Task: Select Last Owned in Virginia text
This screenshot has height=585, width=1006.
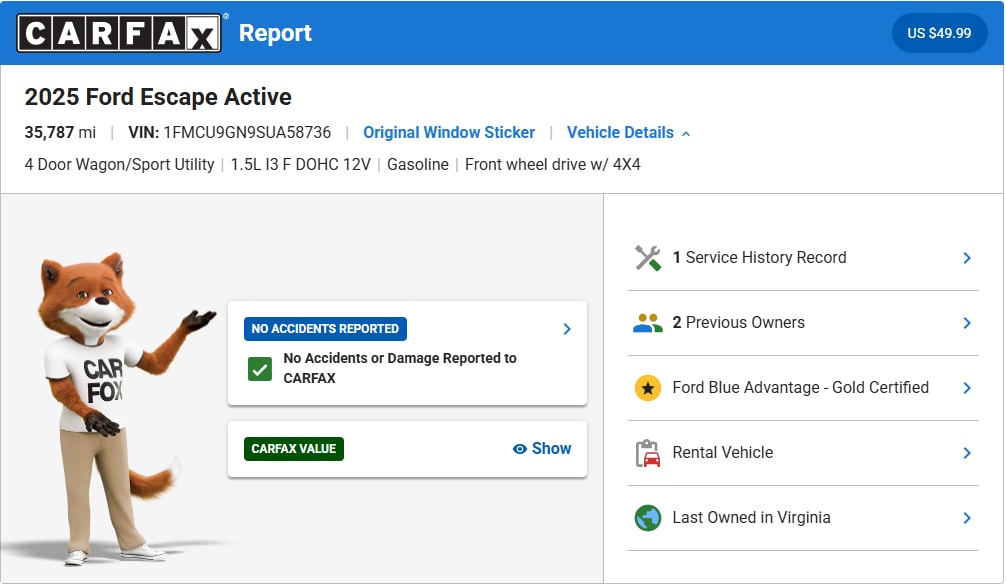Action: pyautogui.click(x=751, y=518)
